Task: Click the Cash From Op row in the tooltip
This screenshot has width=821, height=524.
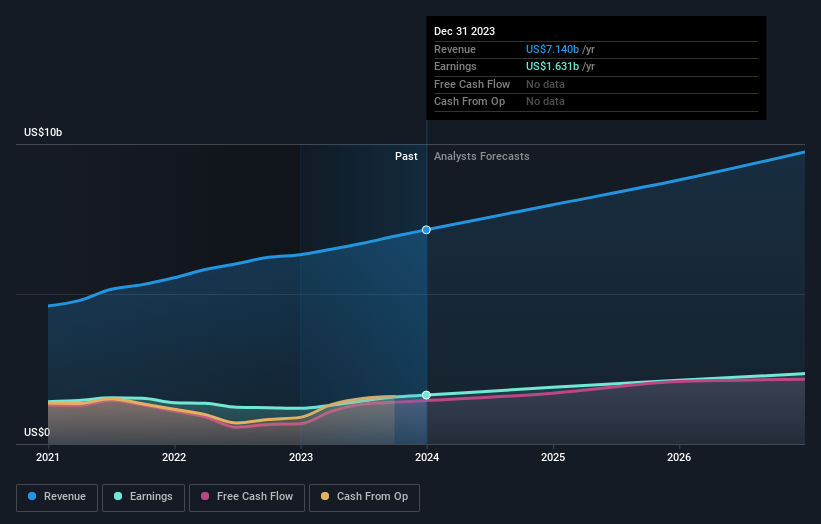Action: click(x=596, y=102)
